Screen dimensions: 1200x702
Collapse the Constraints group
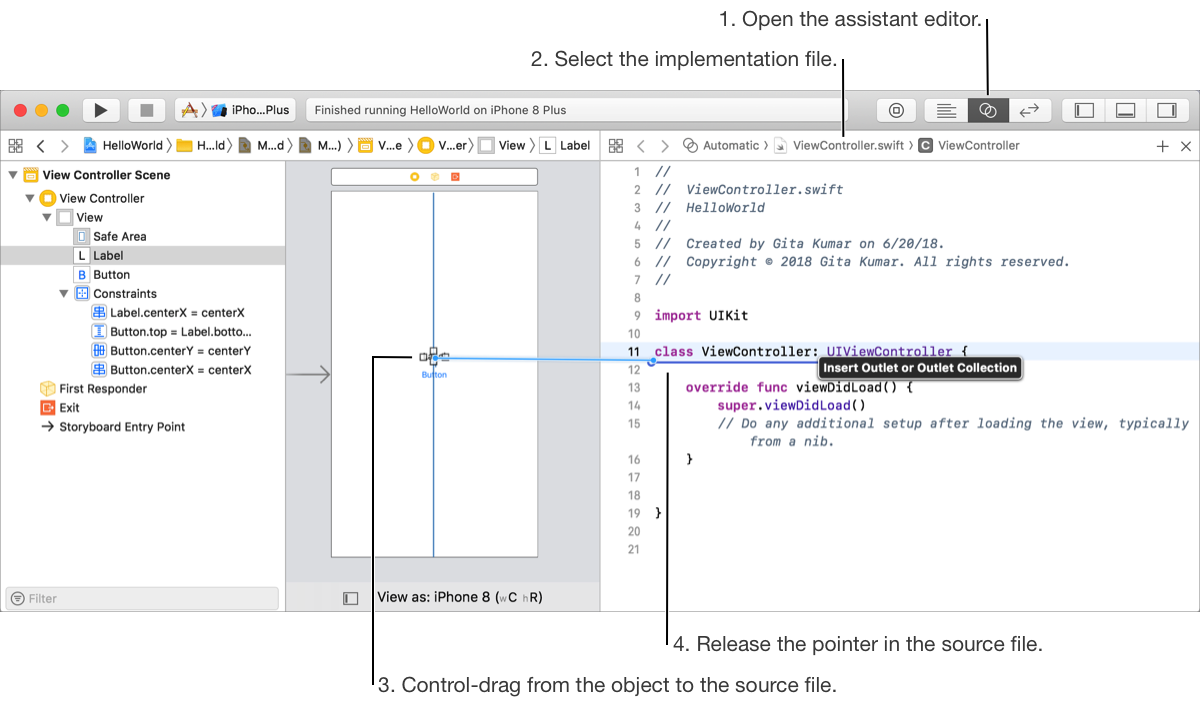click(x=64, y=294)
